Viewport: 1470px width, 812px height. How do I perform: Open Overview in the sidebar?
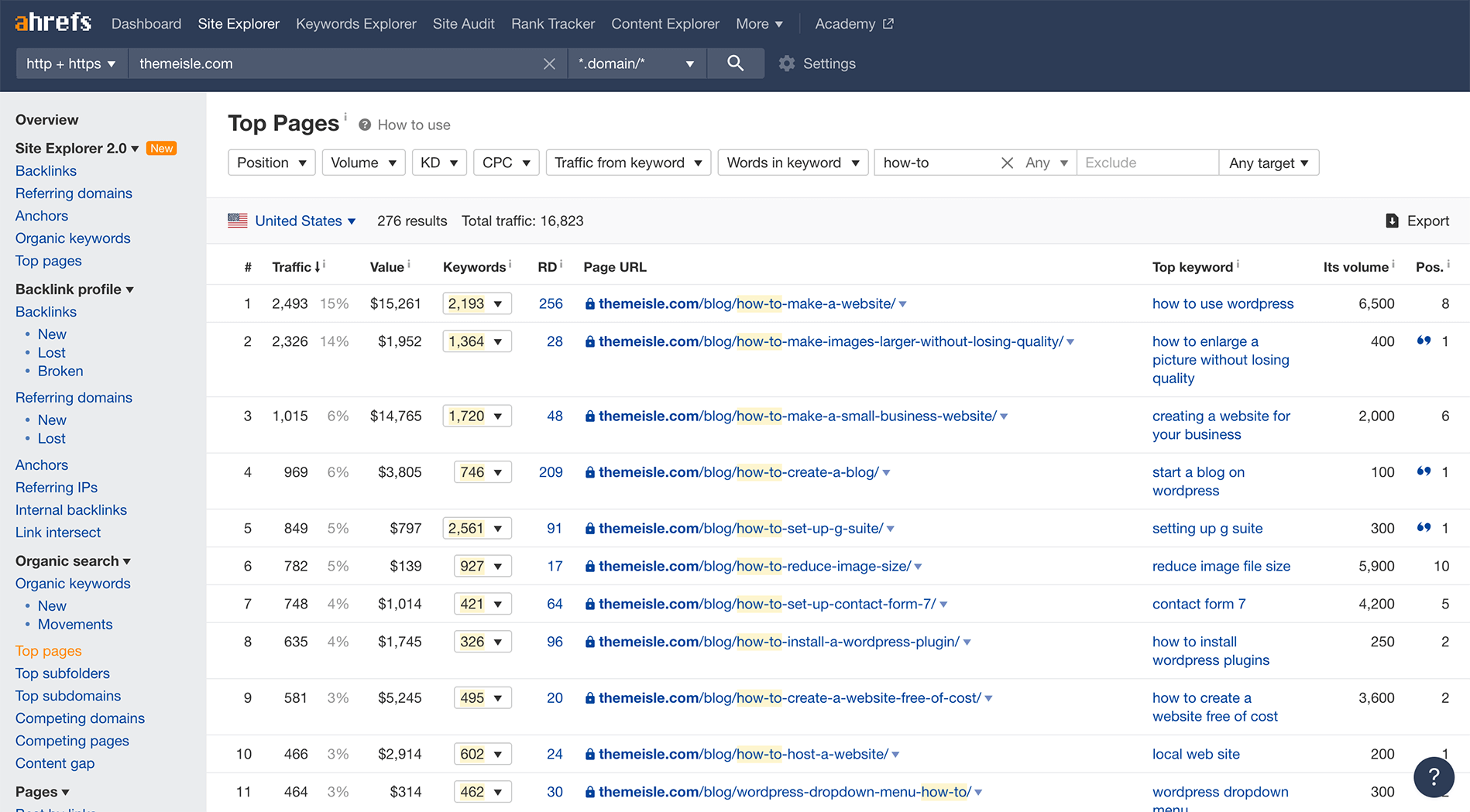(x=46, y=120)
